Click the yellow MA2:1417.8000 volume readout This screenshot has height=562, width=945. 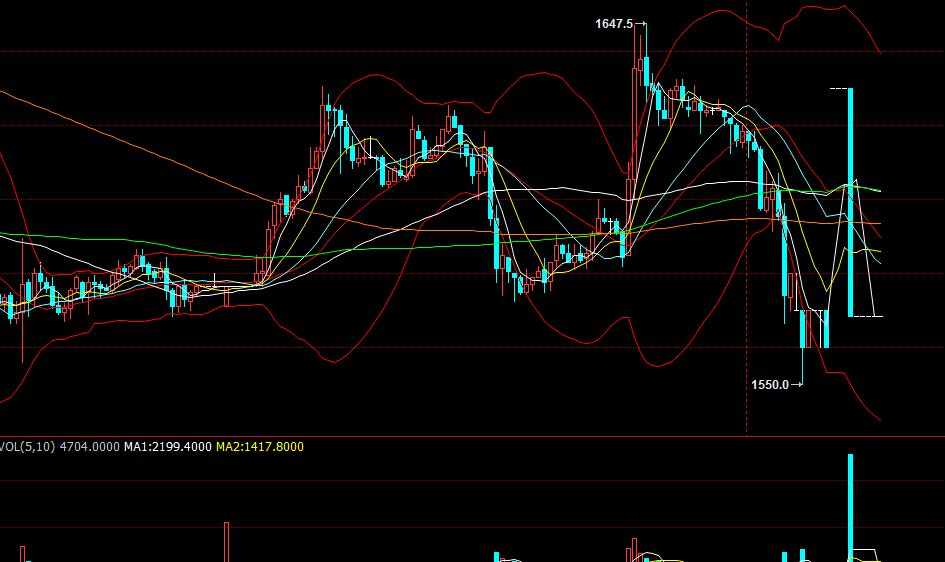pos(259,446)
